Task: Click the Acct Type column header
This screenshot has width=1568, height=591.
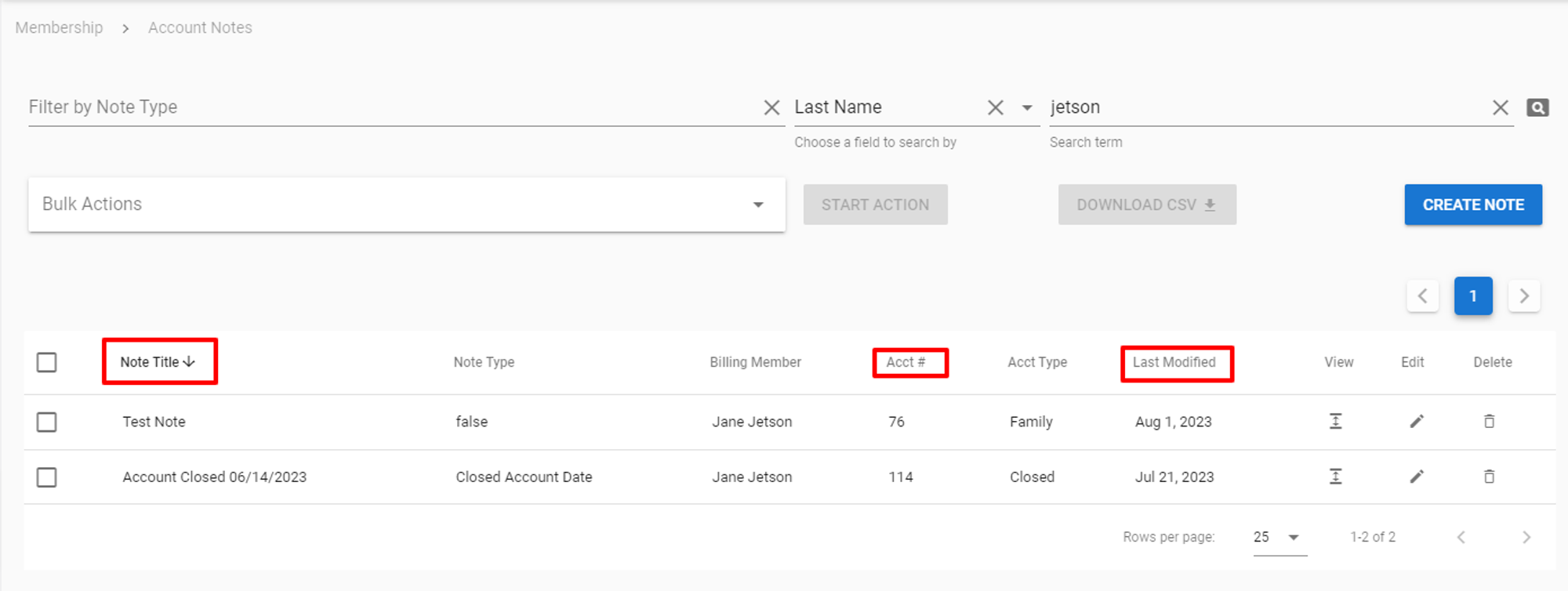Action: pos(1037,362)
